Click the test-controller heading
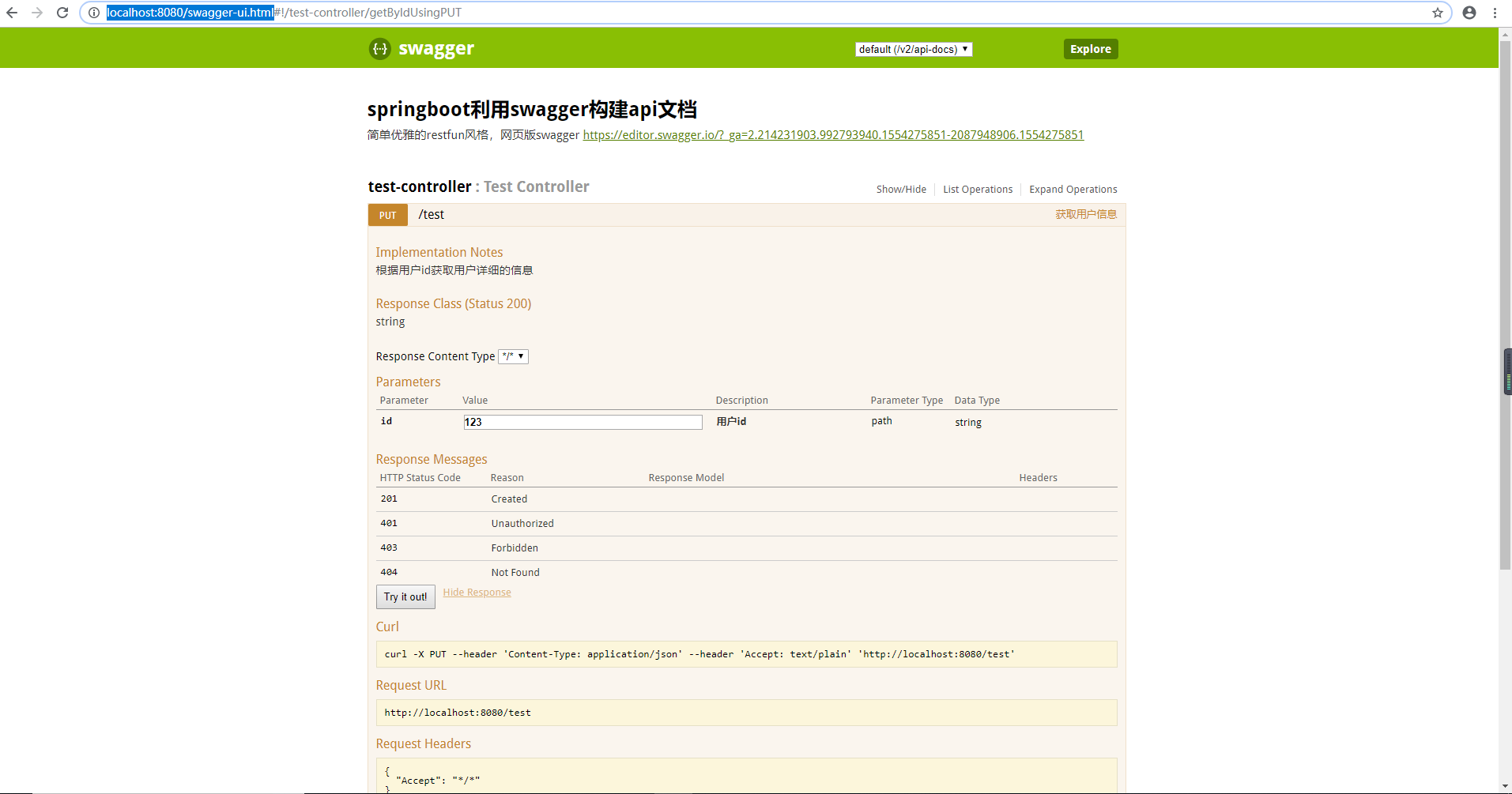 pos(420,186)
